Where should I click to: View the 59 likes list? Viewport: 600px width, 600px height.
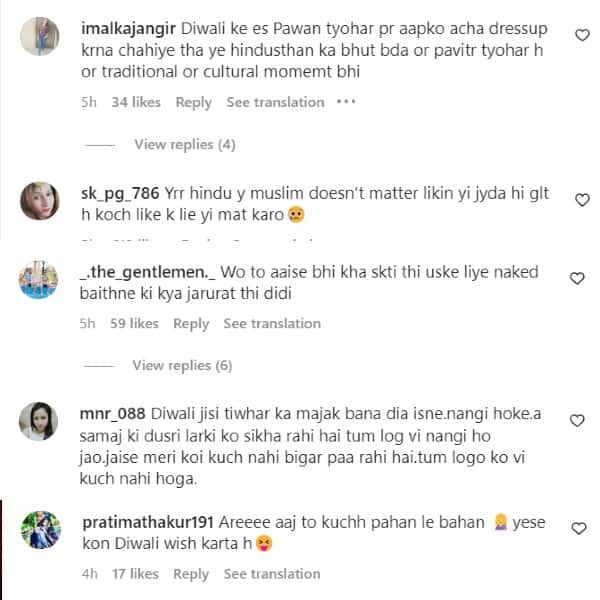tap(134, 323)
